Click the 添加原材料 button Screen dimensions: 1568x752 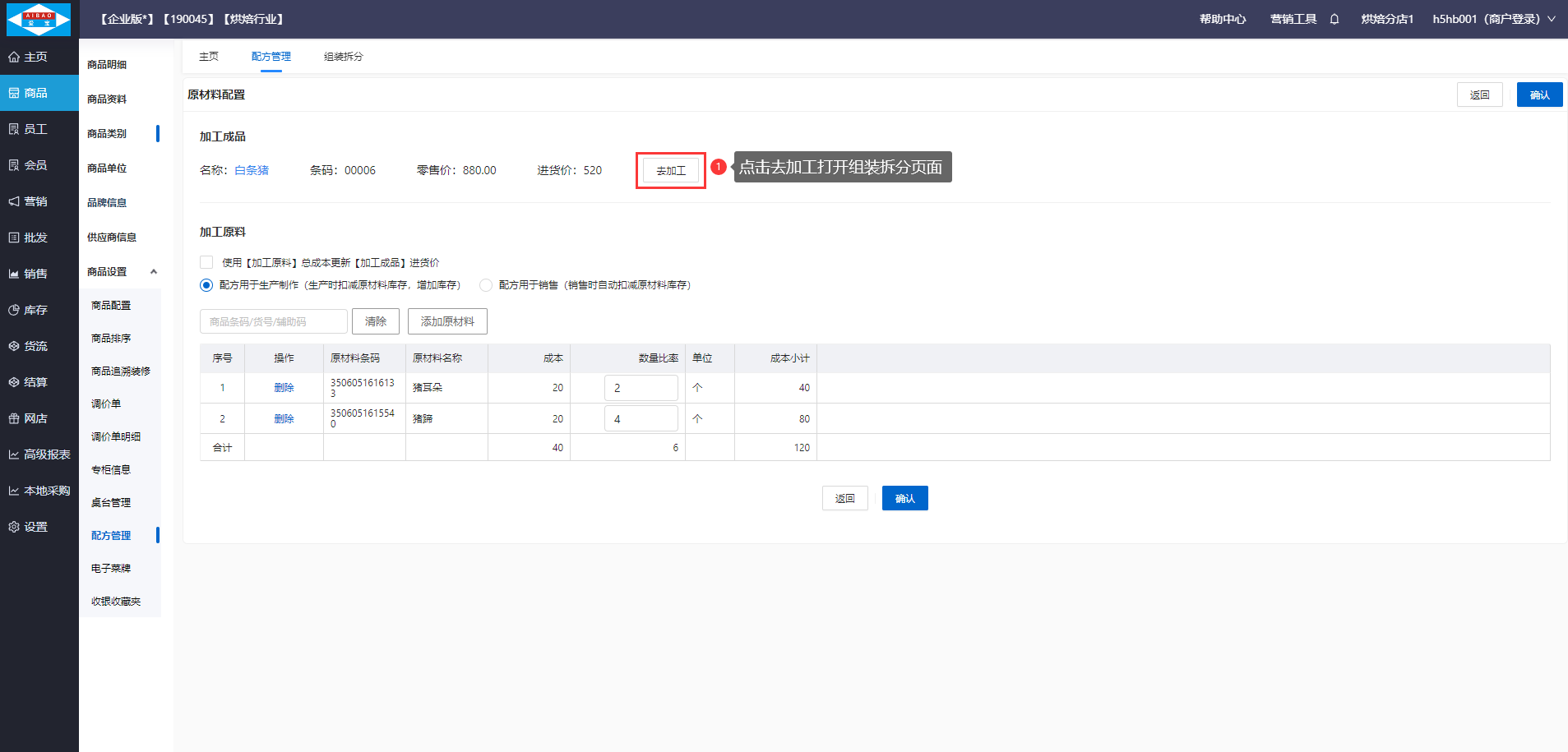(x=447, y=321)
